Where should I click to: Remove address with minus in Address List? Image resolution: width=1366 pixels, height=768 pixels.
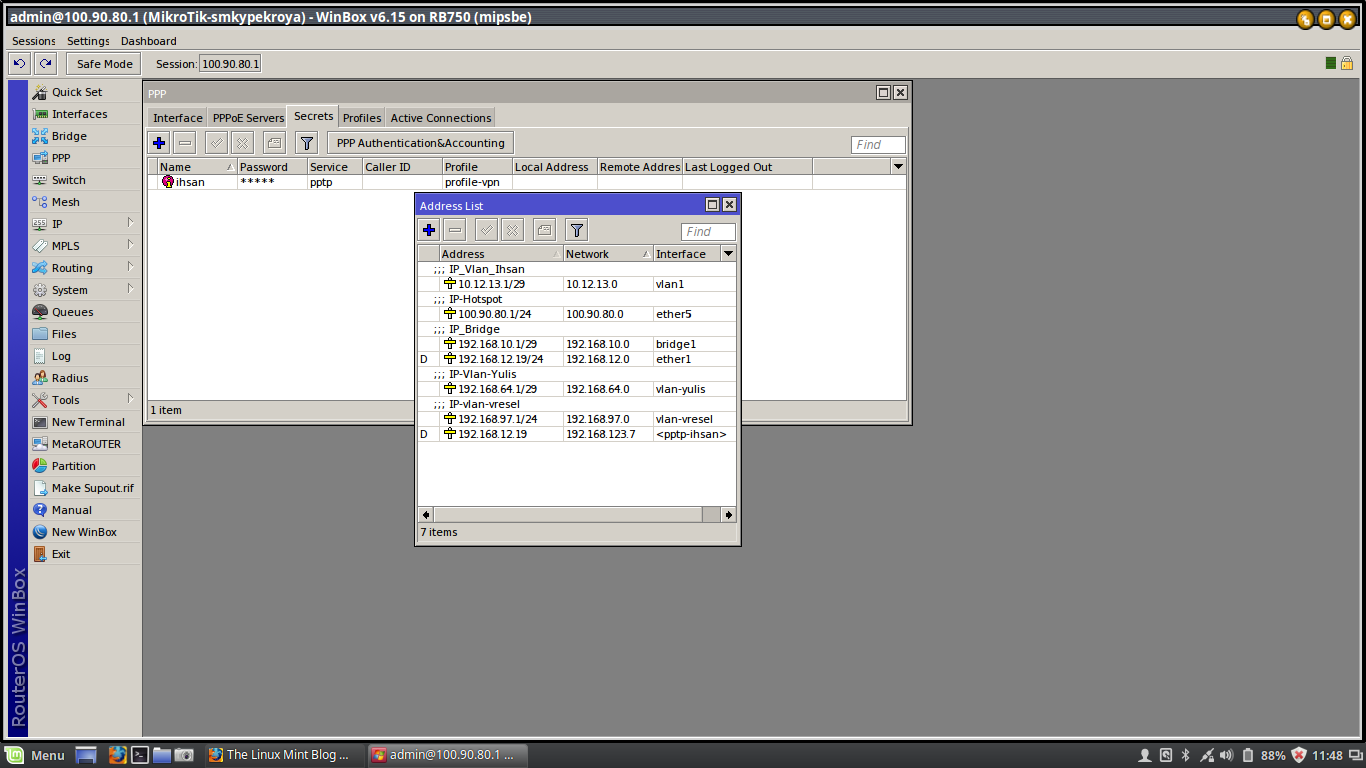[x=455, y=230]
